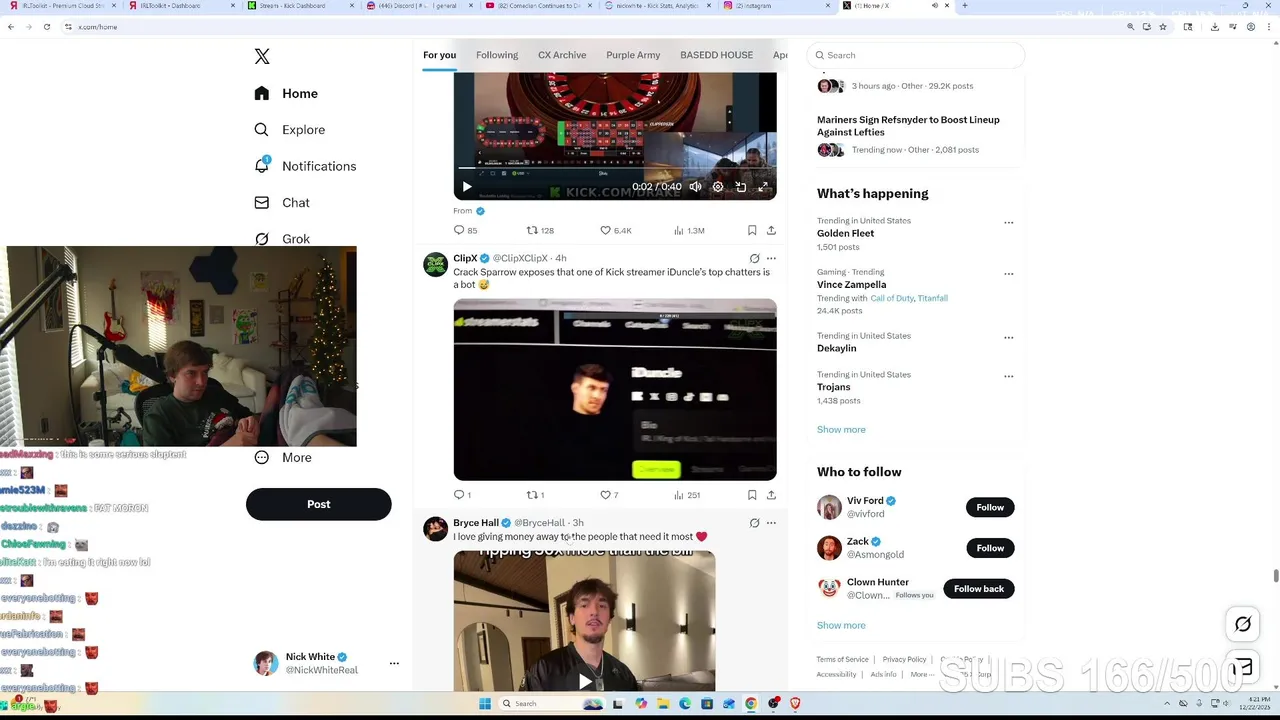The width and height of the screenshot is (1280, 720).
Task: Click Show more under What's happening
Action: 841,429
